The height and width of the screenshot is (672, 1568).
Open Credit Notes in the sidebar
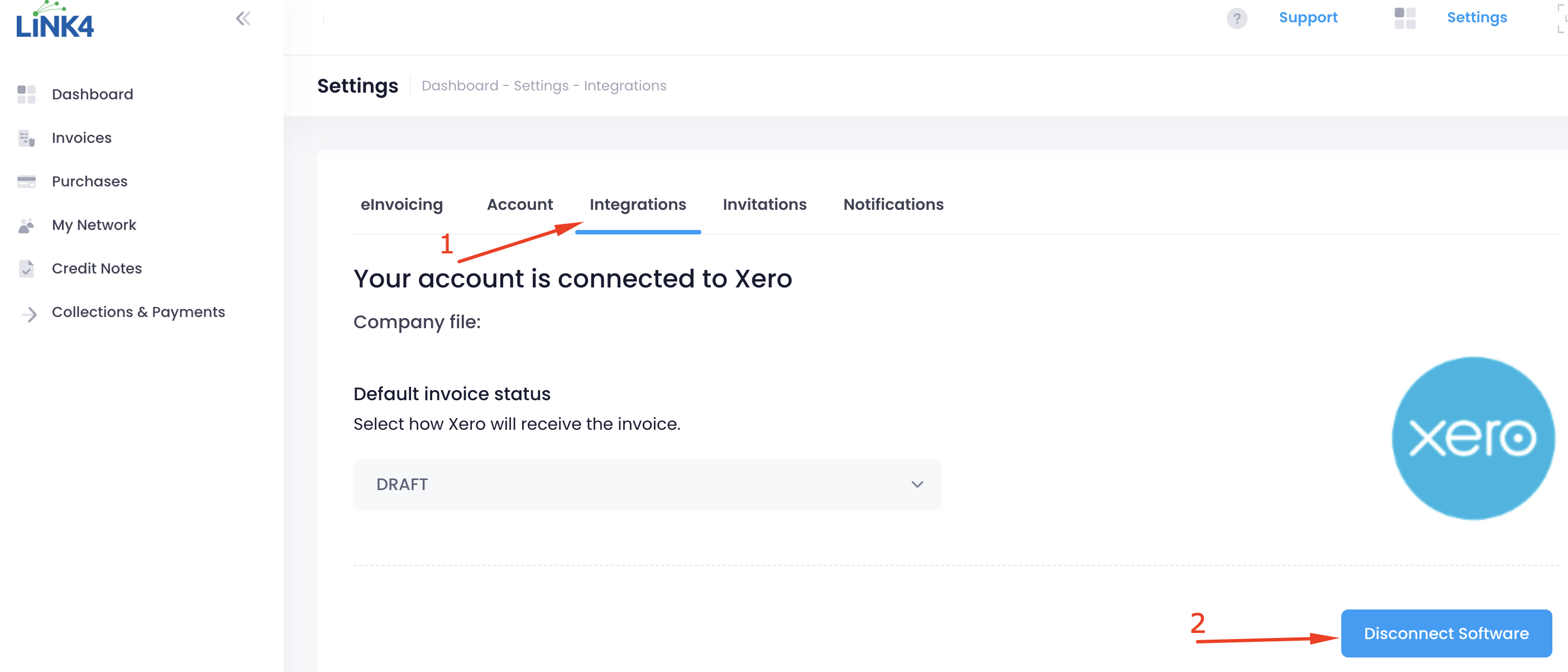[97, 268]
